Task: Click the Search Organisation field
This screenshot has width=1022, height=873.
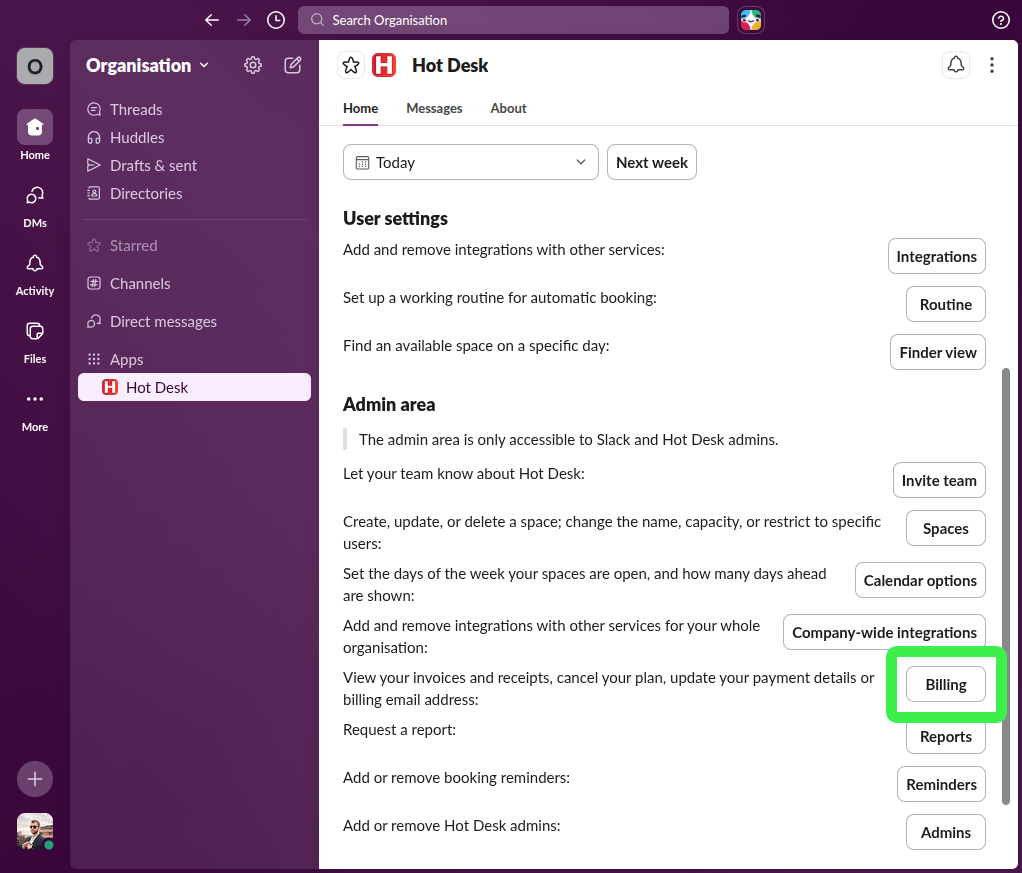Action: [513, 19]
